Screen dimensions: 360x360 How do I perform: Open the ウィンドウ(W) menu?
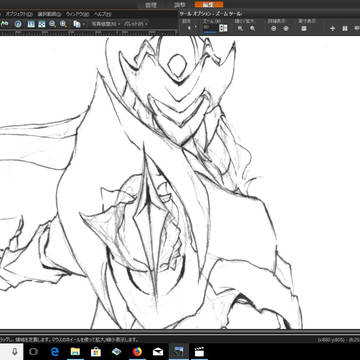click(77, 14)
